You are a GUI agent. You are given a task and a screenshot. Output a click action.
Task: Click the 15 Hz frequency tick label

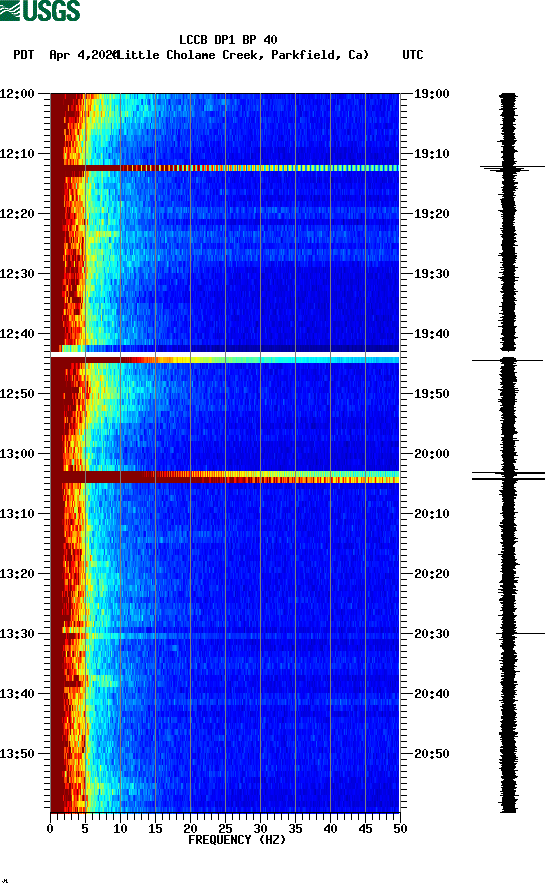(155, 829)
